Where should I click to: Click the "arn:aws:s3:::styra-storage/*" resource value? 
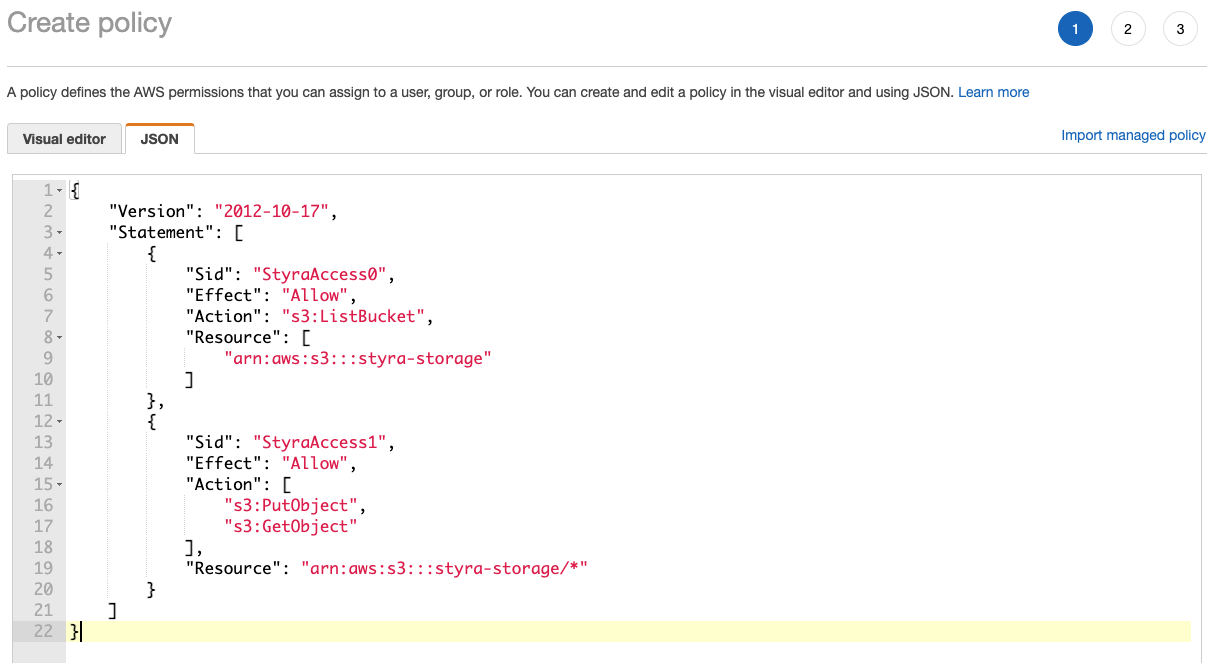[x=444, y=568]
